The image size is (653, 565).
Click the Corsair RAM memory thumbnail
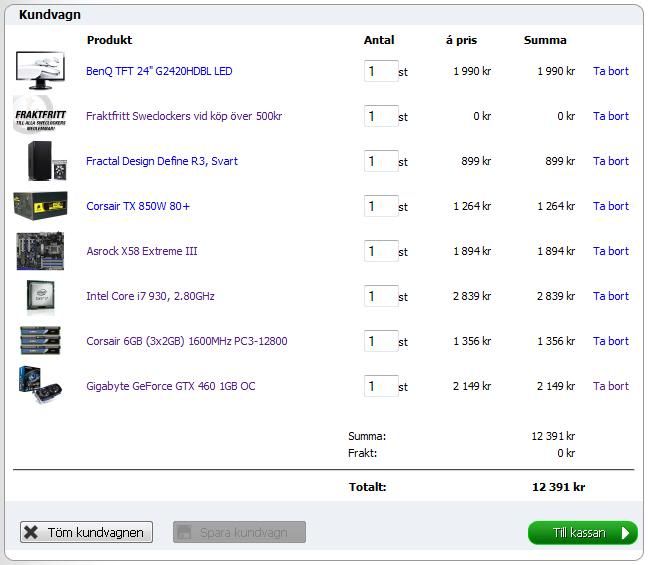pyautogui.click(x=40, y=341)
